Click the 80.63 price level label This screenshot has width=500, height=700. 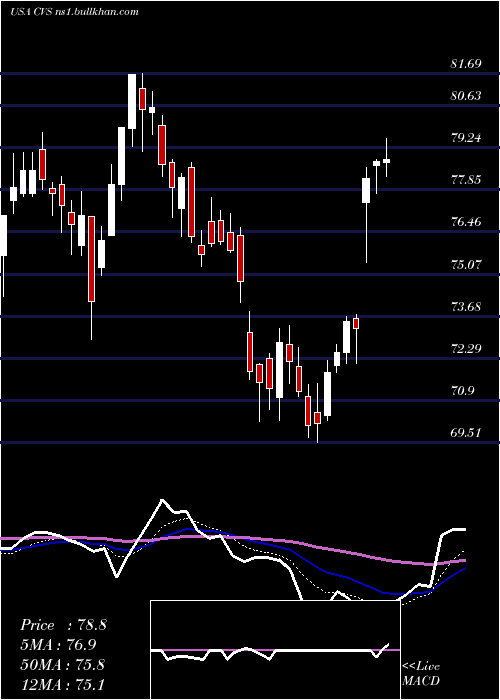click(466, 95)
